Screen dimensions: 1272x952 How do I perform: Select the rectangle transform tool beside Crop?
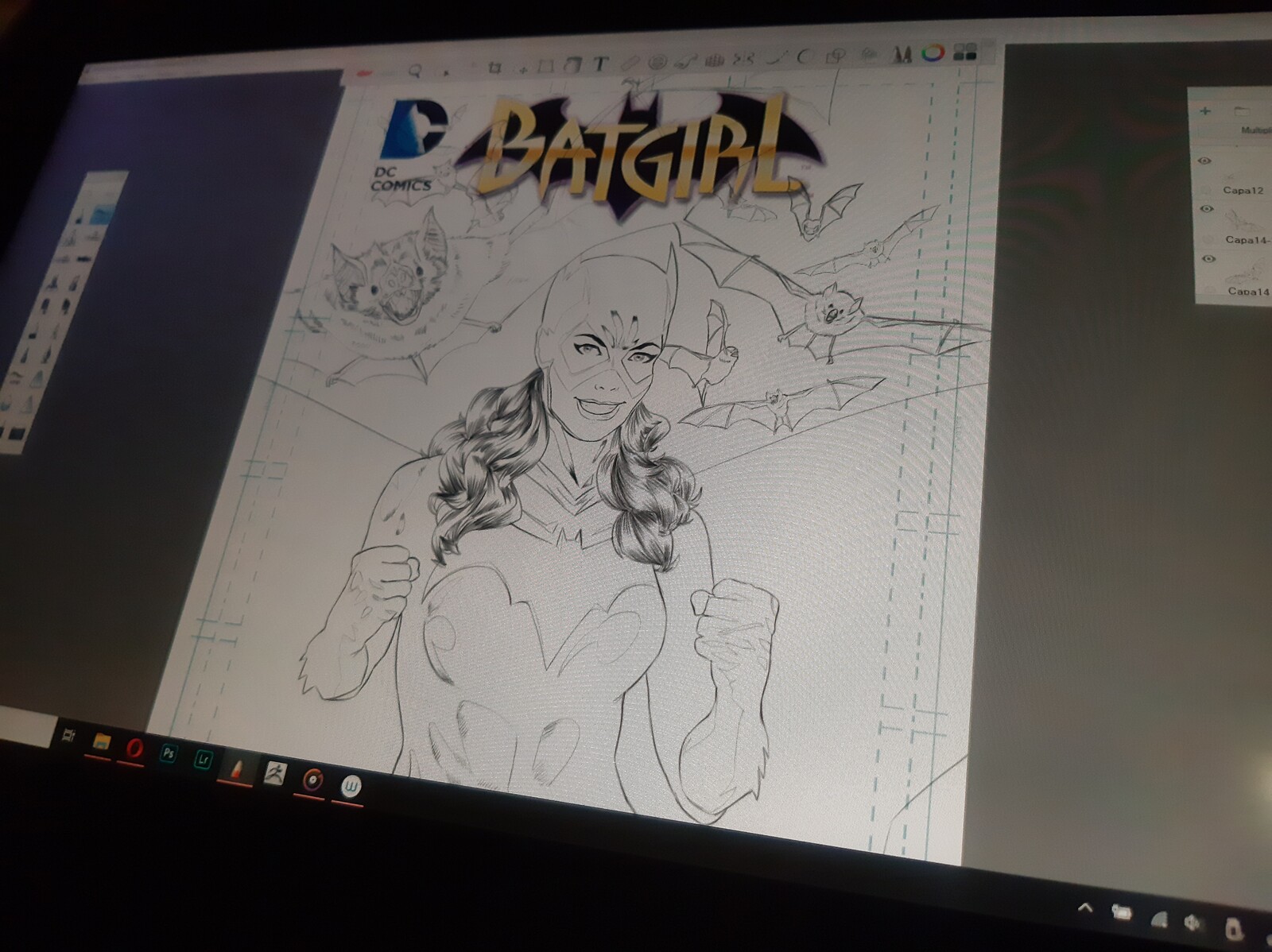click(x=545, y=66)
